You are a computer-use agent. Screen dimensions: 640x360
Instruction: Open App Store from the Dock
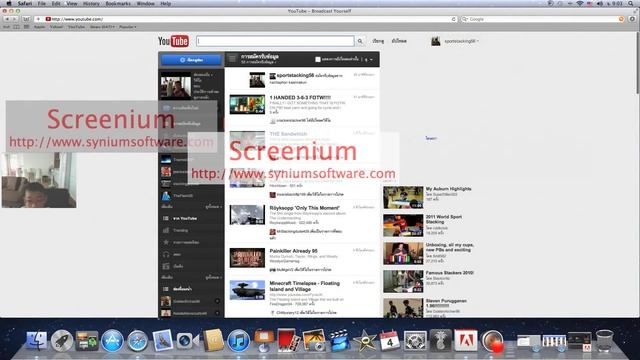click(112, 341)
